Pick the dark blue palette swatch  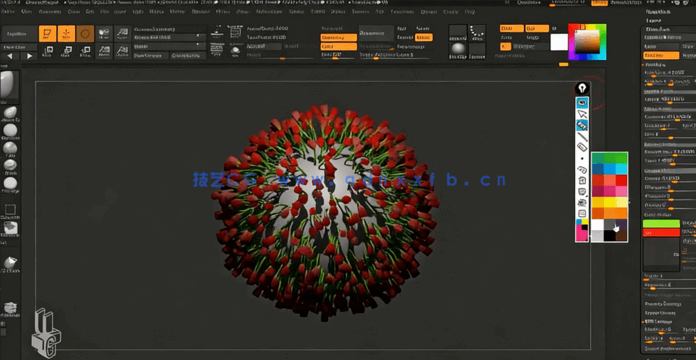[598, 169]
